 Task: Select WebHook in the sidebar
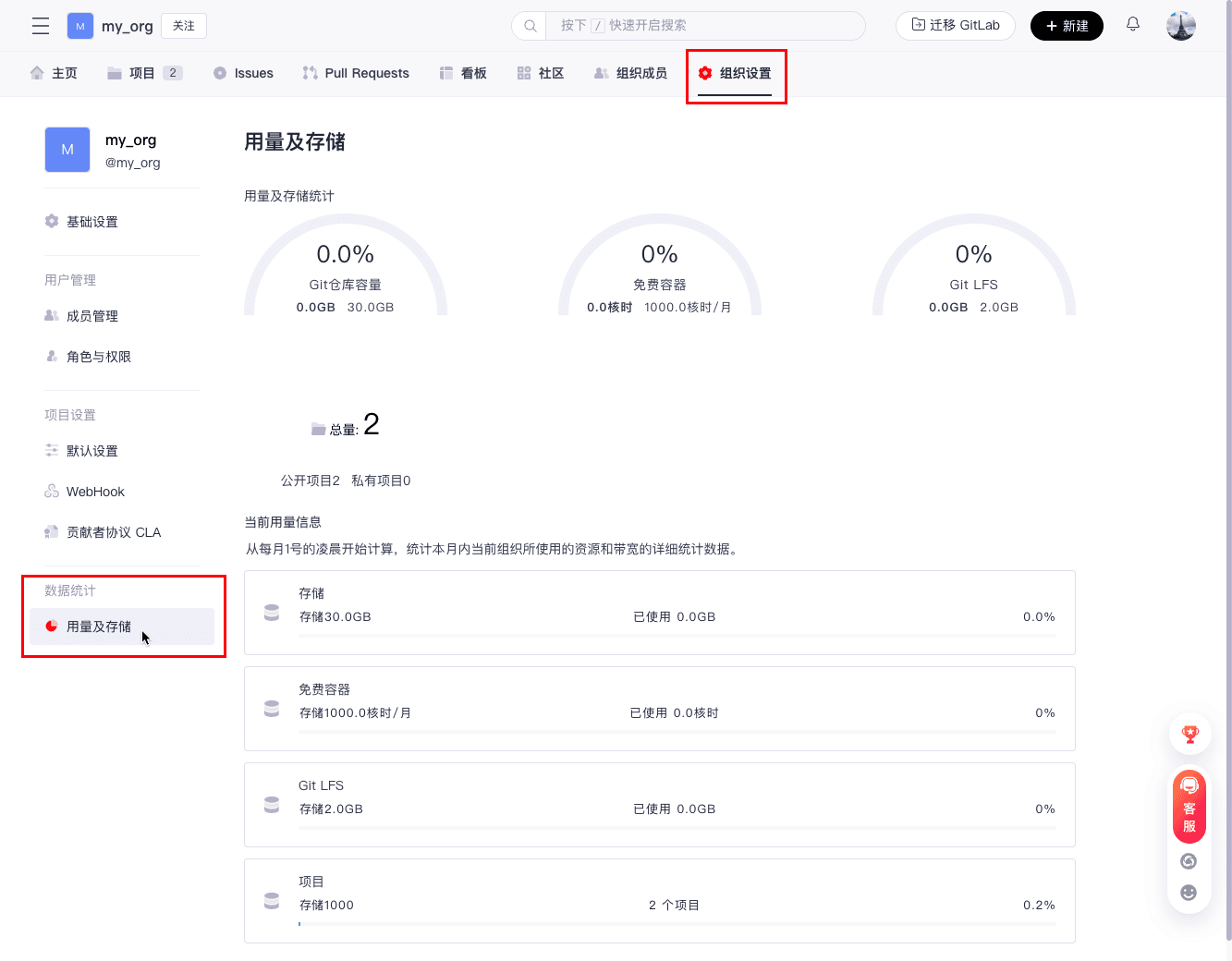pos(94,492)
